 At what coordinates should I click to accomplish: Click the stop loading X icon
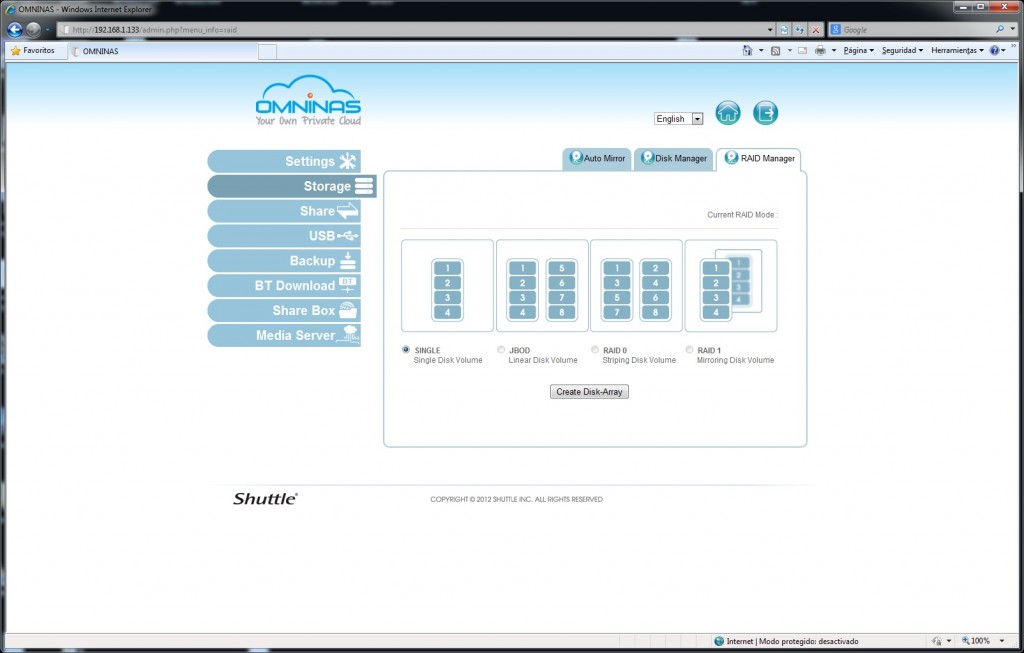[x=816, y=30]
